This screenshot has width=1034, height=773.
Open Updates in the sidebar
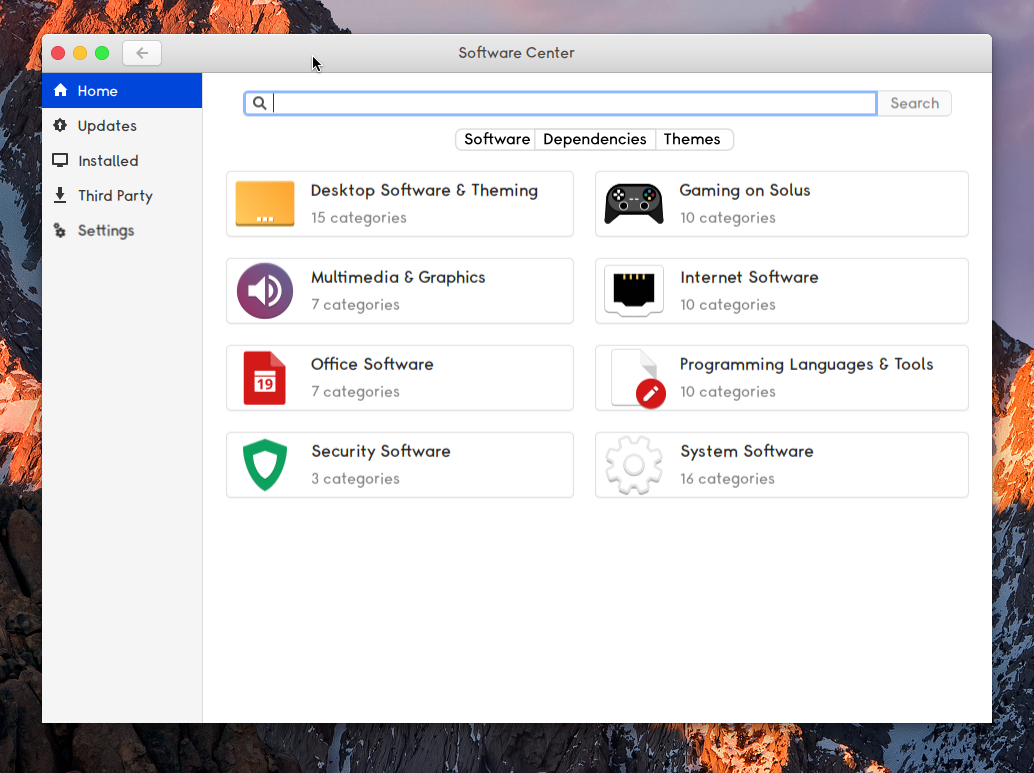(x=106, y=126)
